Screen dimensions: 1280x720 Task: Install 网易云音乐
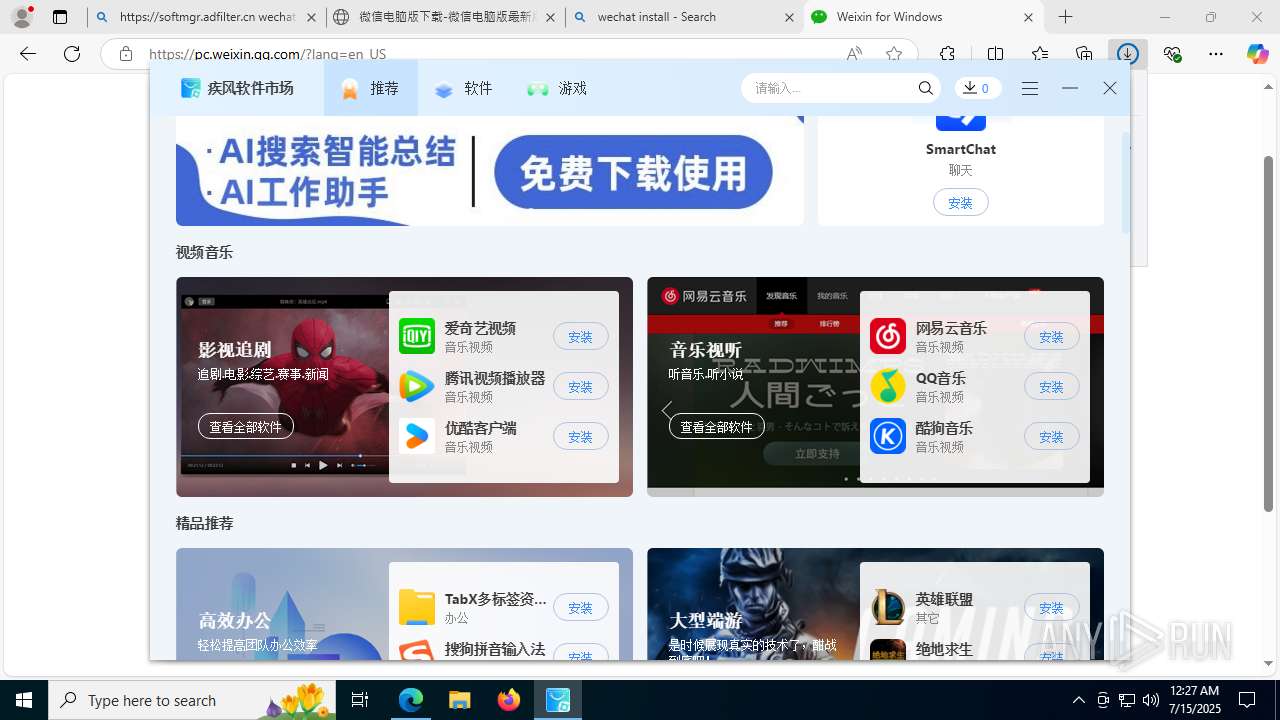click(x=1052, y=337)
